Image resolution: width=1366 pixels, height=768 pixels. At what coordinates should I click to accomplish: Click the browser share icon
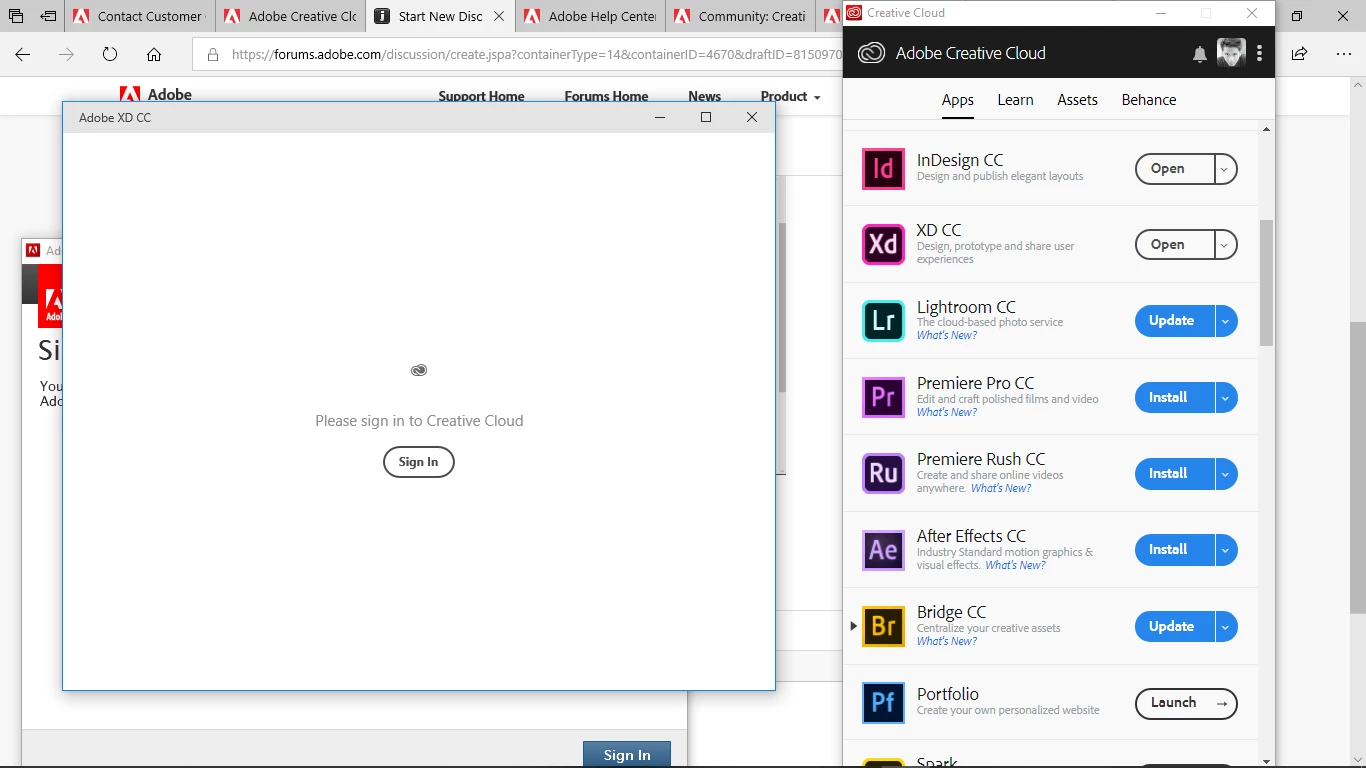1299,54
